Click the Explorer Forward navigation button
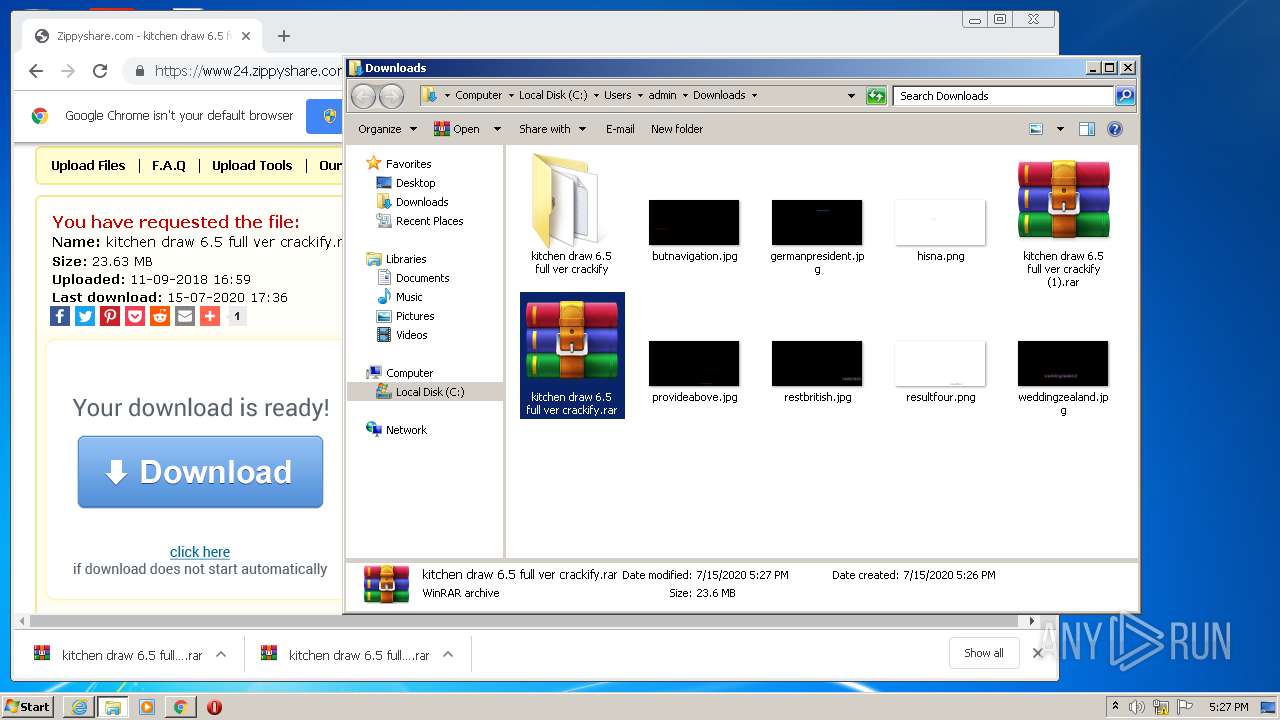 [391, 96]
